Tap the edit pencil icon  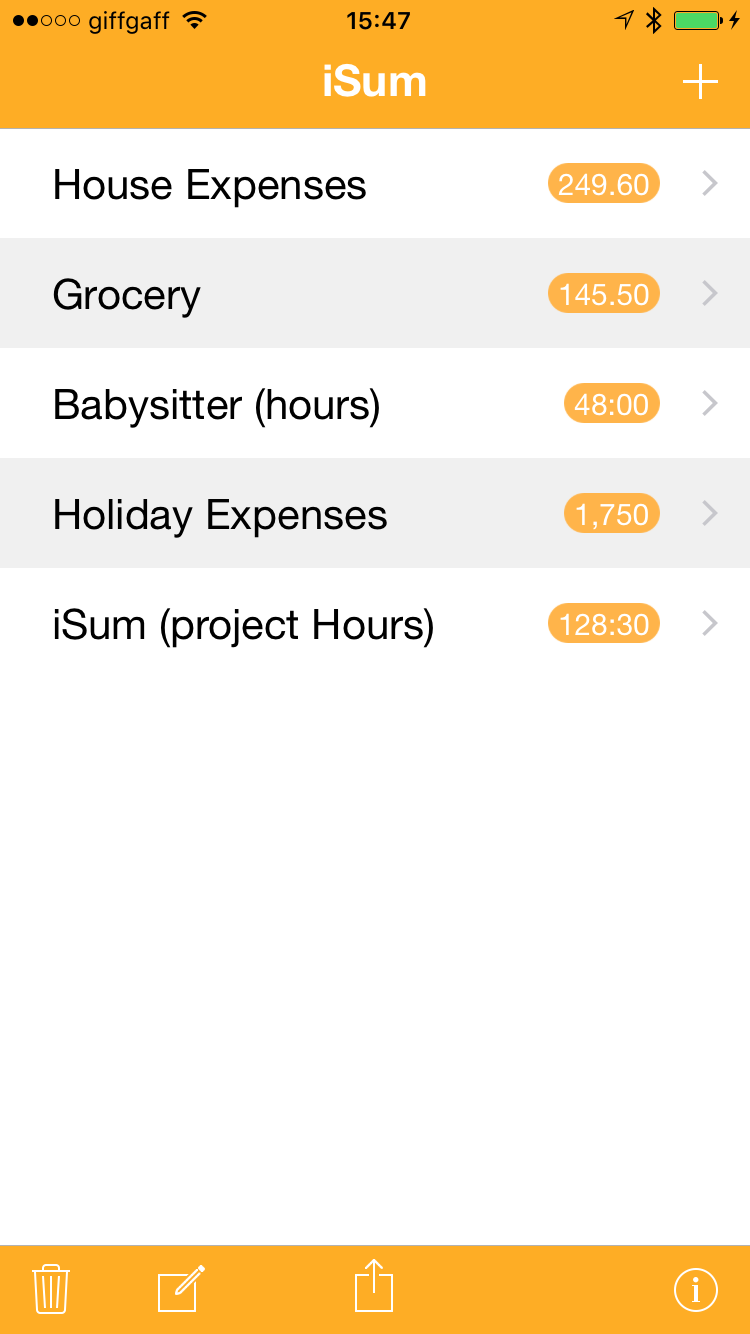tap(181, 1288)
